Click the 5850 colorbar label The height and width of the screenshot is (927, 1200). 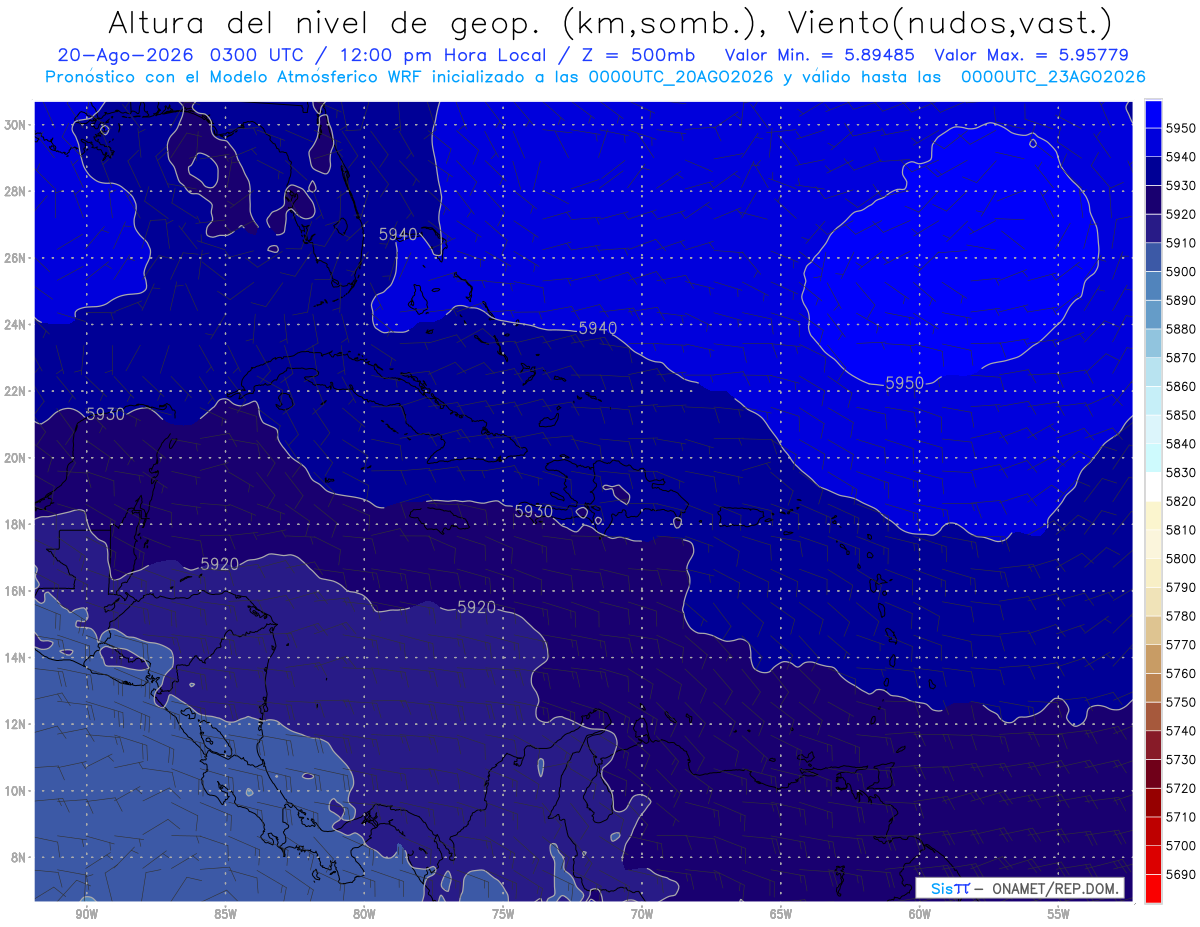1181,415
